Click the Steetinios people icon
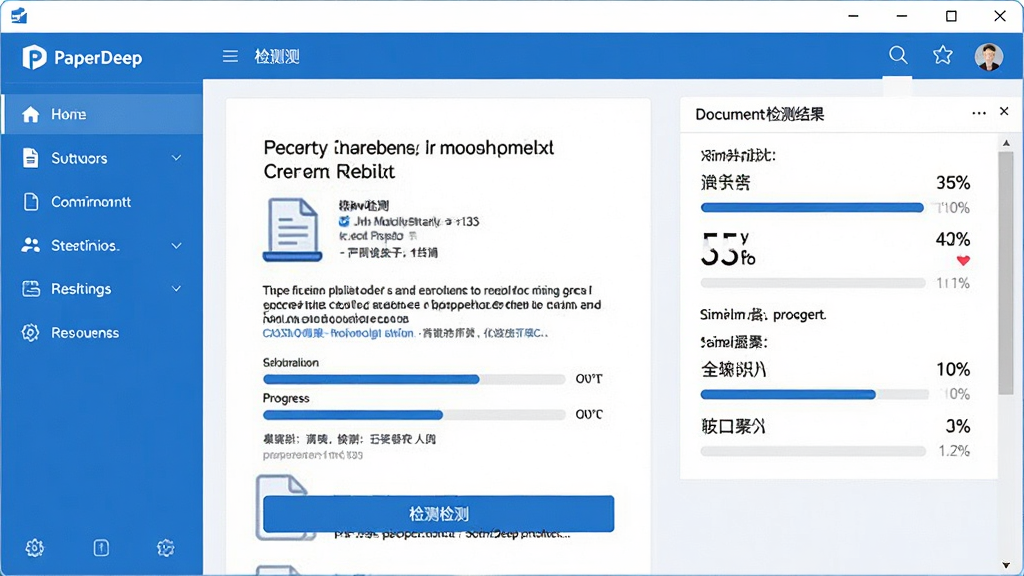 point(30,246)
